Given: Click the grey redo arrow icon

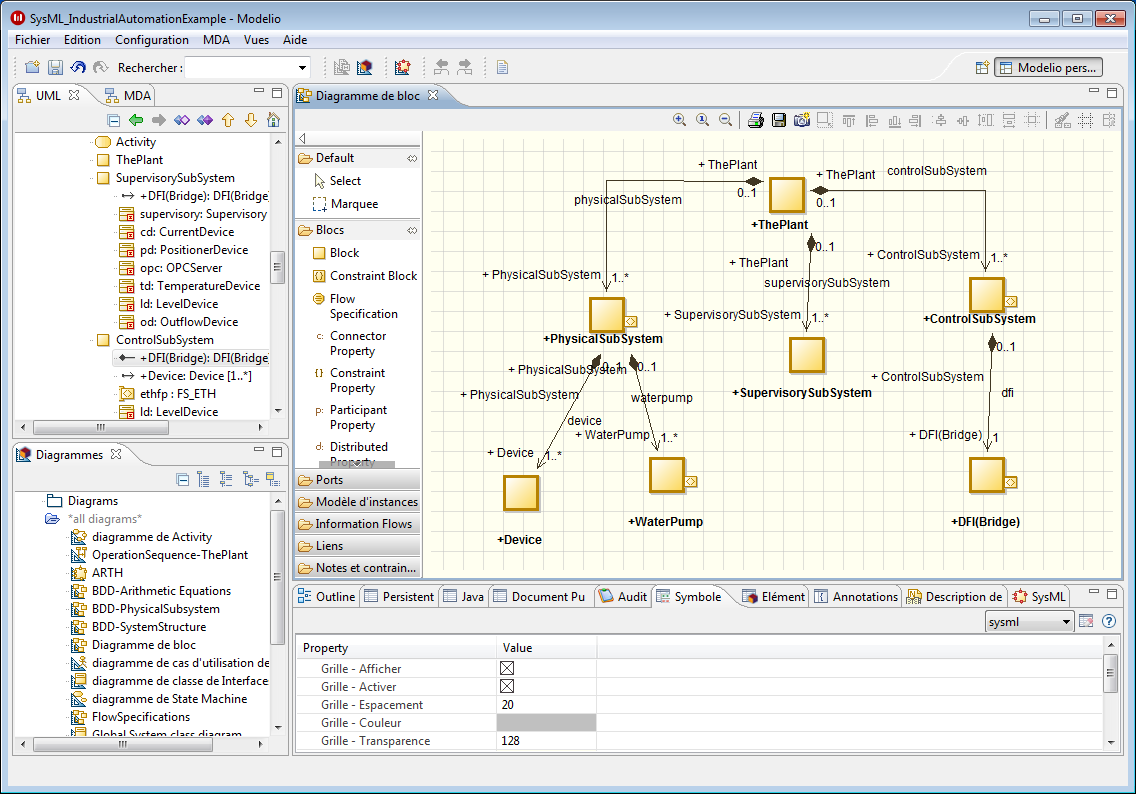Looking at the screenshot, I should tap(101, 67).
